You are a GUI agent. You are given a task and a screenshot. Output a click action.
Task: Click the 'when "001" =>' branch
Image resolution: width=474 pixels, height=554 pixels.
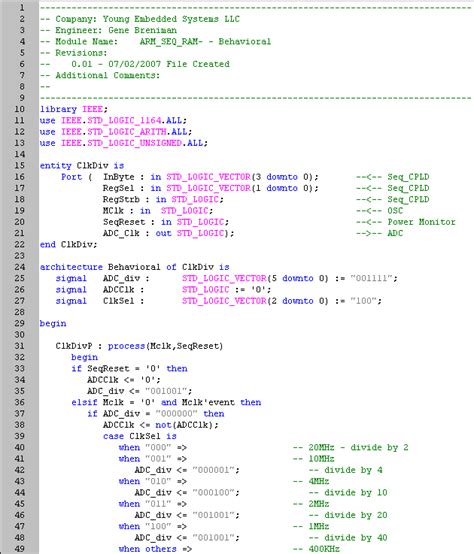pos(153,459)
